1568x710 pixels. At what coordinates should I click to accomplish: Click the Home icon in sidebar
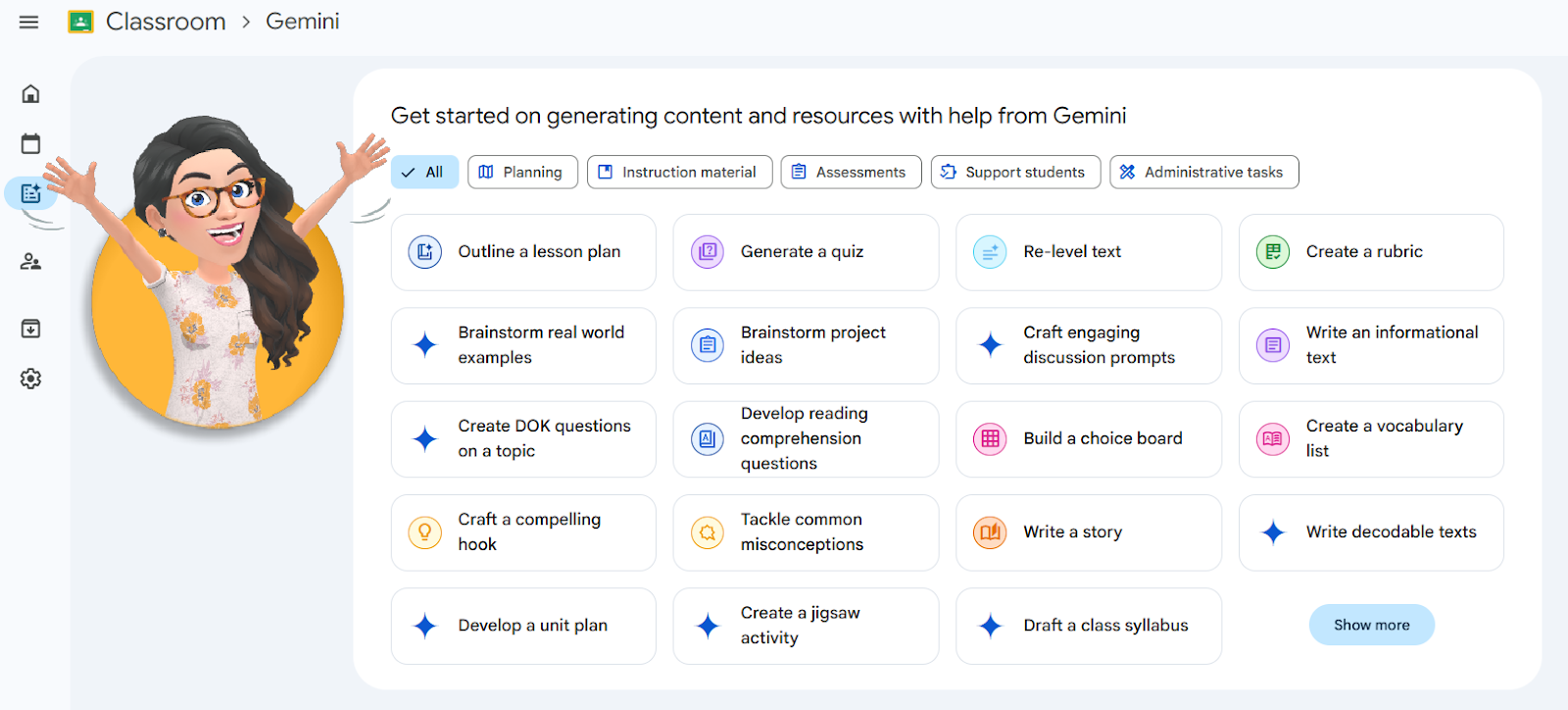pyautogui.click(x=30, y=94)
